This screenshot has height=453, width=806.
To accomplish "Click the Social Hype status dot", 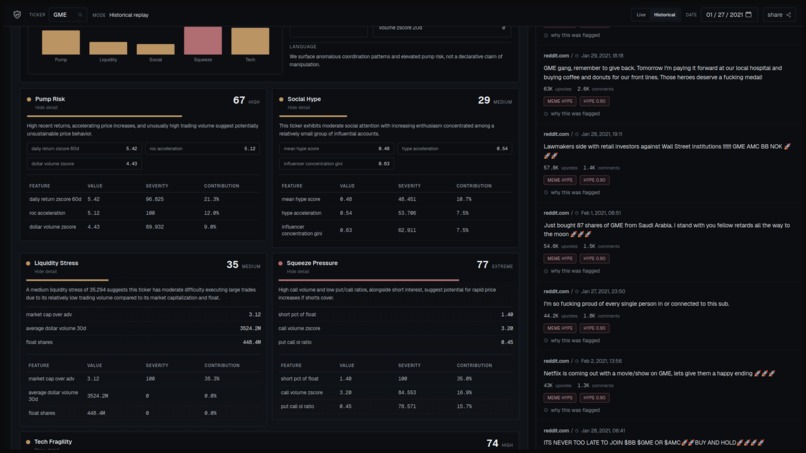I will (x=281, y=99).
